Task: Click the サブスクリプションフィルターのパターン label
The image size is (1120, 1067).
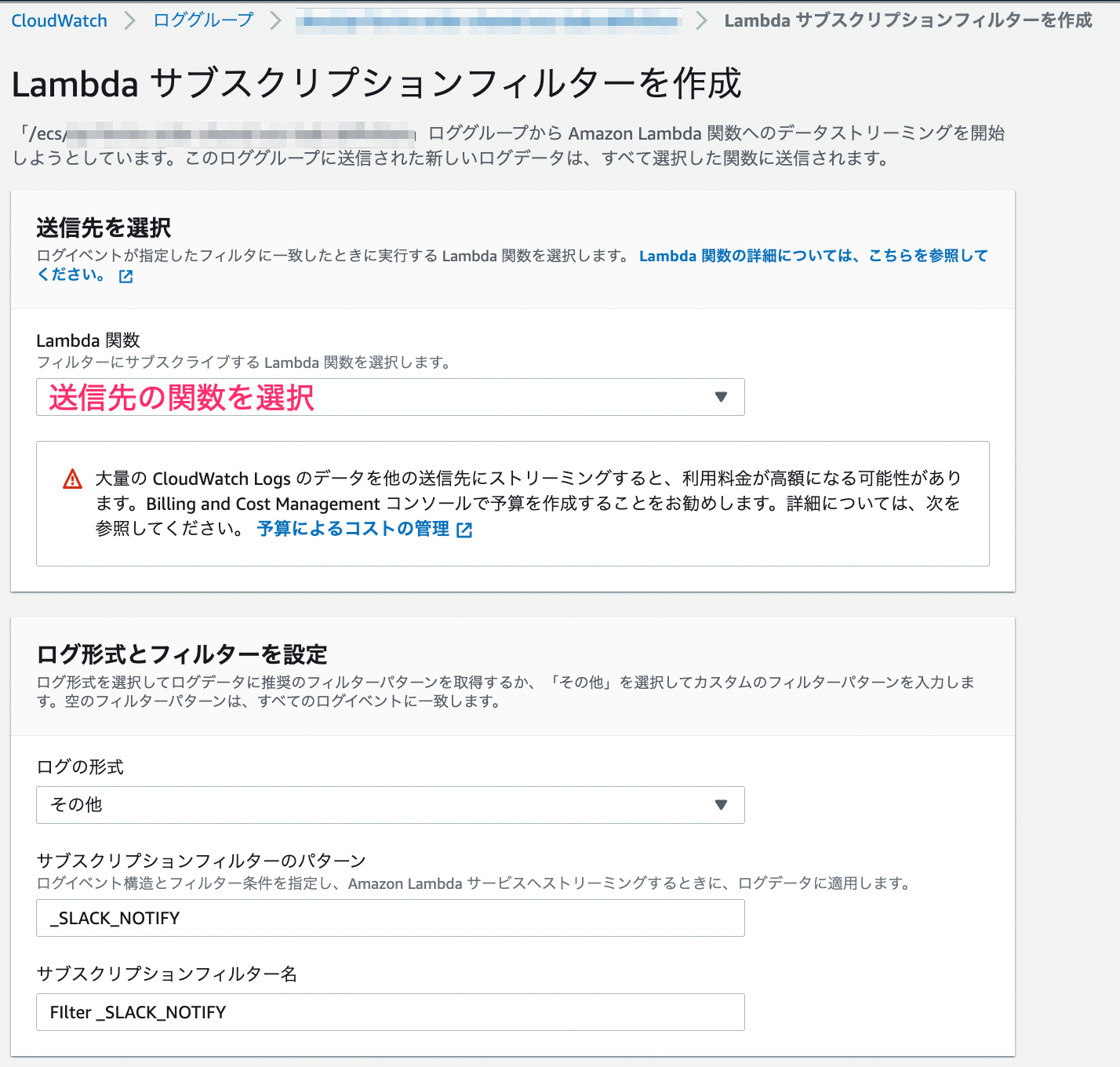Action: pos(202,861)
